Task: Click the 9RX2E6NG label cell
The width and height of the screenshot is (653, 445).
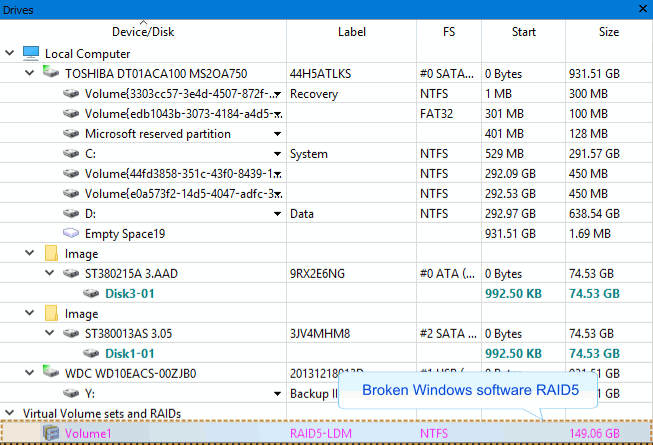Action: 317,273
